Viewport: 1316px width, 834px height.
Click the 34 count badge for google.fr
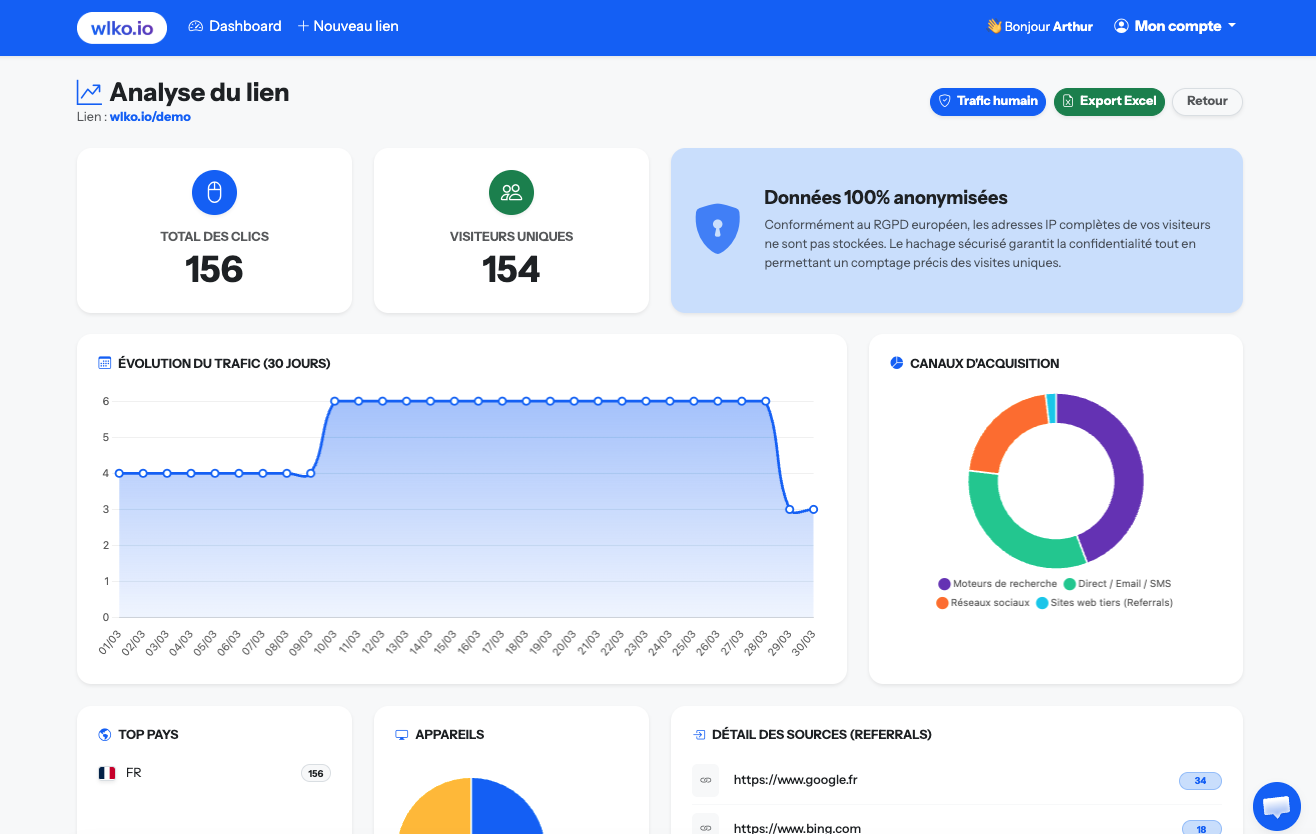click(1200, 781)
